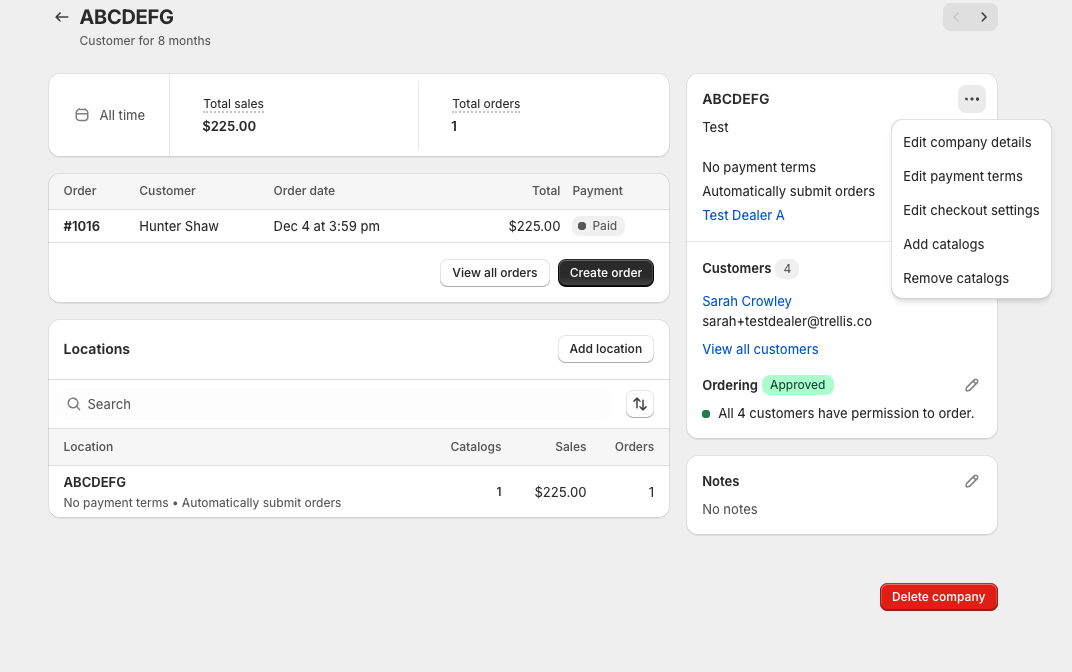1072x672 pixels.
Task: Click the Customers count badge 4
Action: pyautogui.click(x=787, y=269)
